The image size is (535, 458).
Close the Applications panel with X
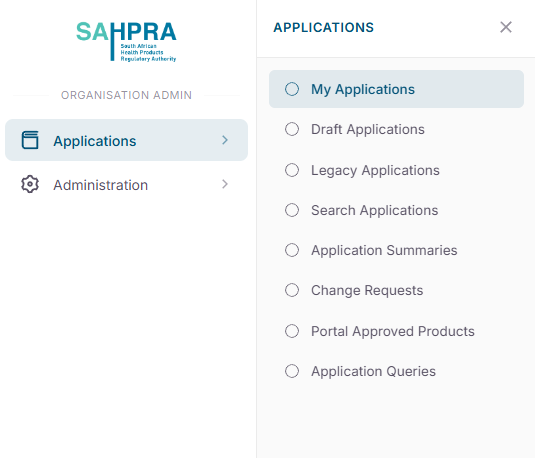coord(506,27)
